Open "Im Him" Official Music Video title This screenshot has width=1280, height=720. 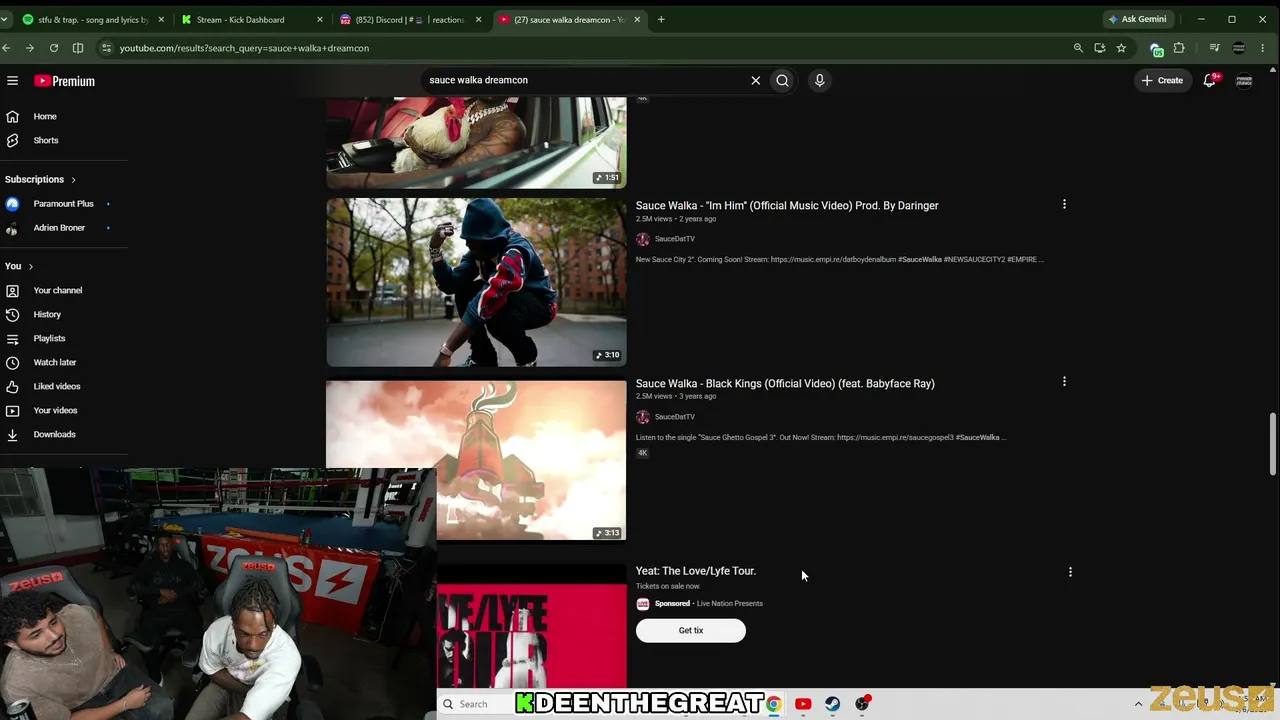click(x=787, y=206)
